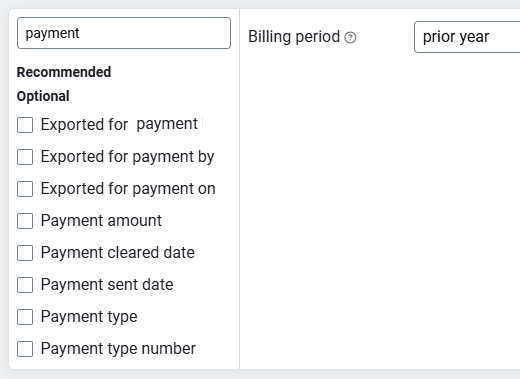Open the Billing period 'prior year' dropdown
The width and height of the screenshot is (520, 379).
point(467,37)
